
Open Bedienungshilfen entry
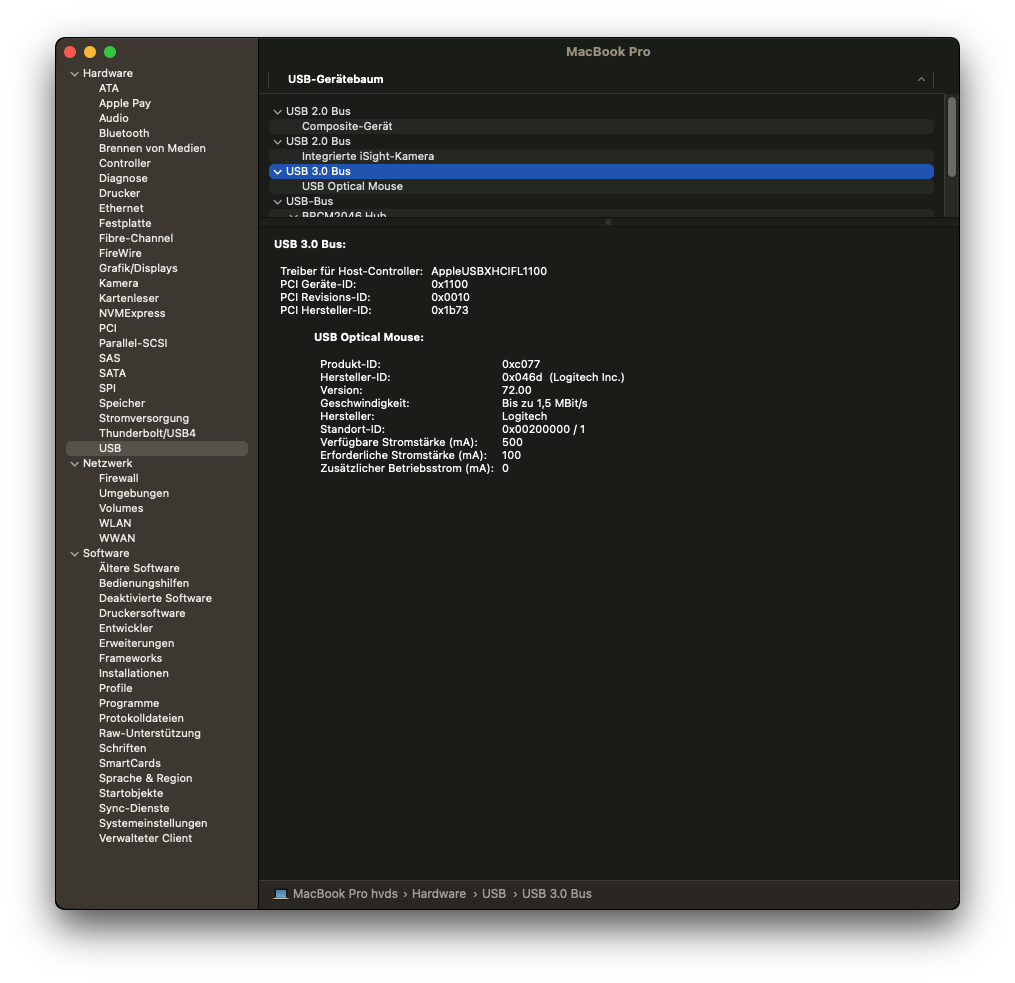coord(144,583)
